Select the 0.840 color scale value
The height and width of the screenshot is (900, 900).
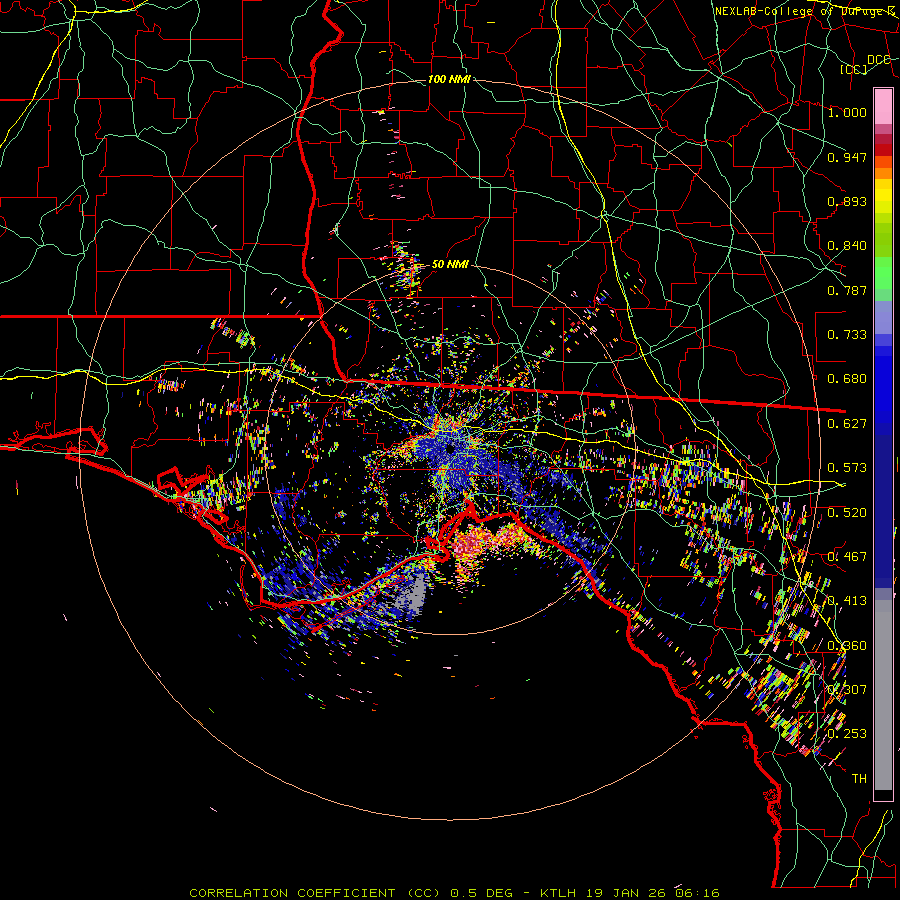coord(847,246)
